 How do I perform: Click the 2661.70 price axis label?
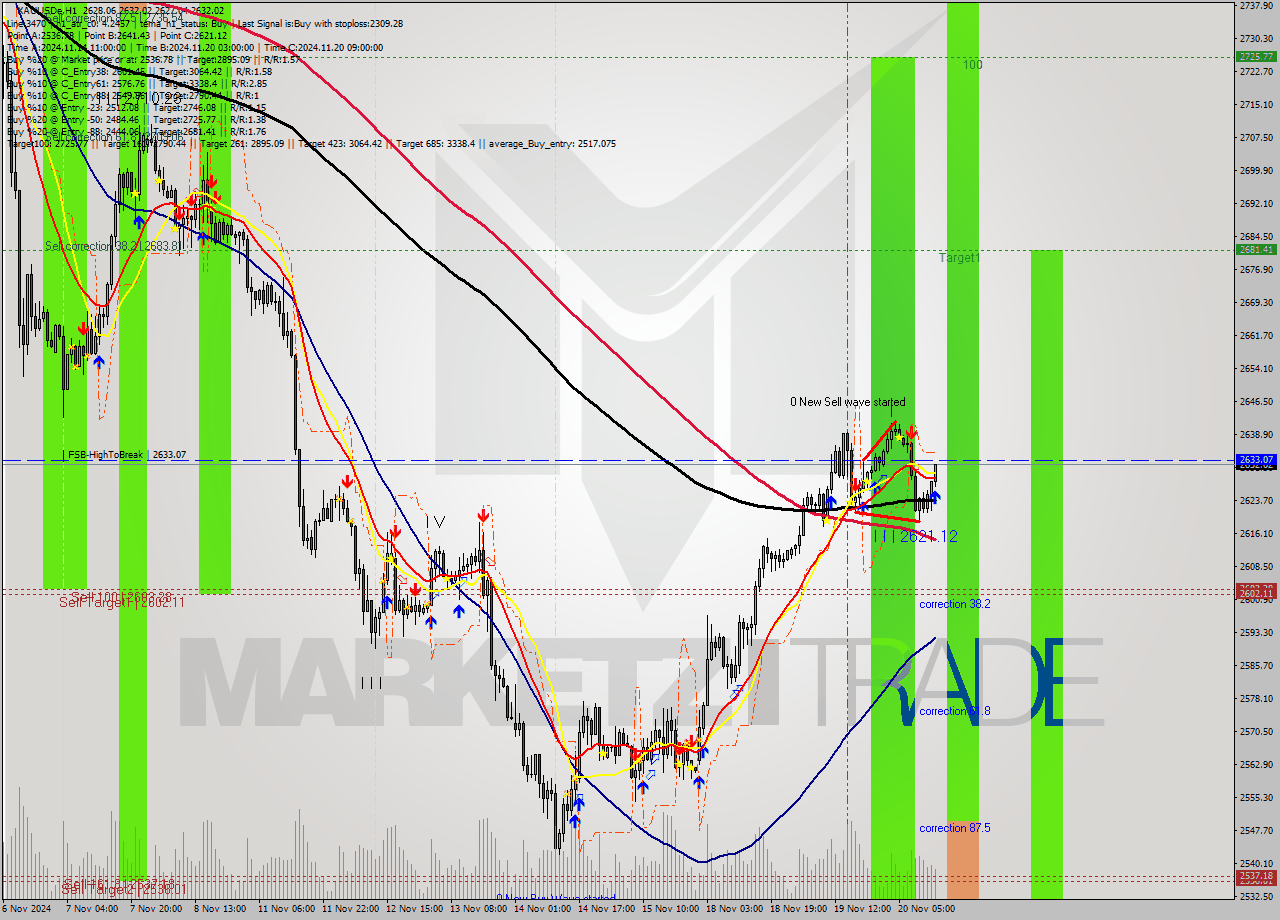click(x=1256, y=336)
